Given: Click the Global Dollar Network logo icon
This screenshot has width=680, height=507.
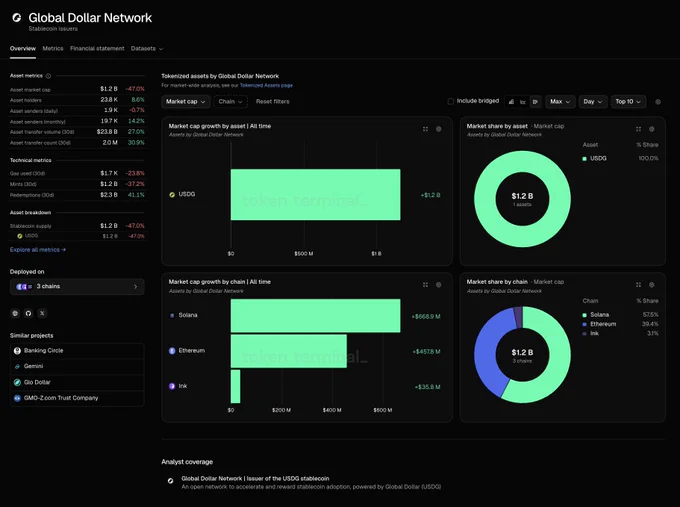Looking at the screenshot, I should 17,18.
